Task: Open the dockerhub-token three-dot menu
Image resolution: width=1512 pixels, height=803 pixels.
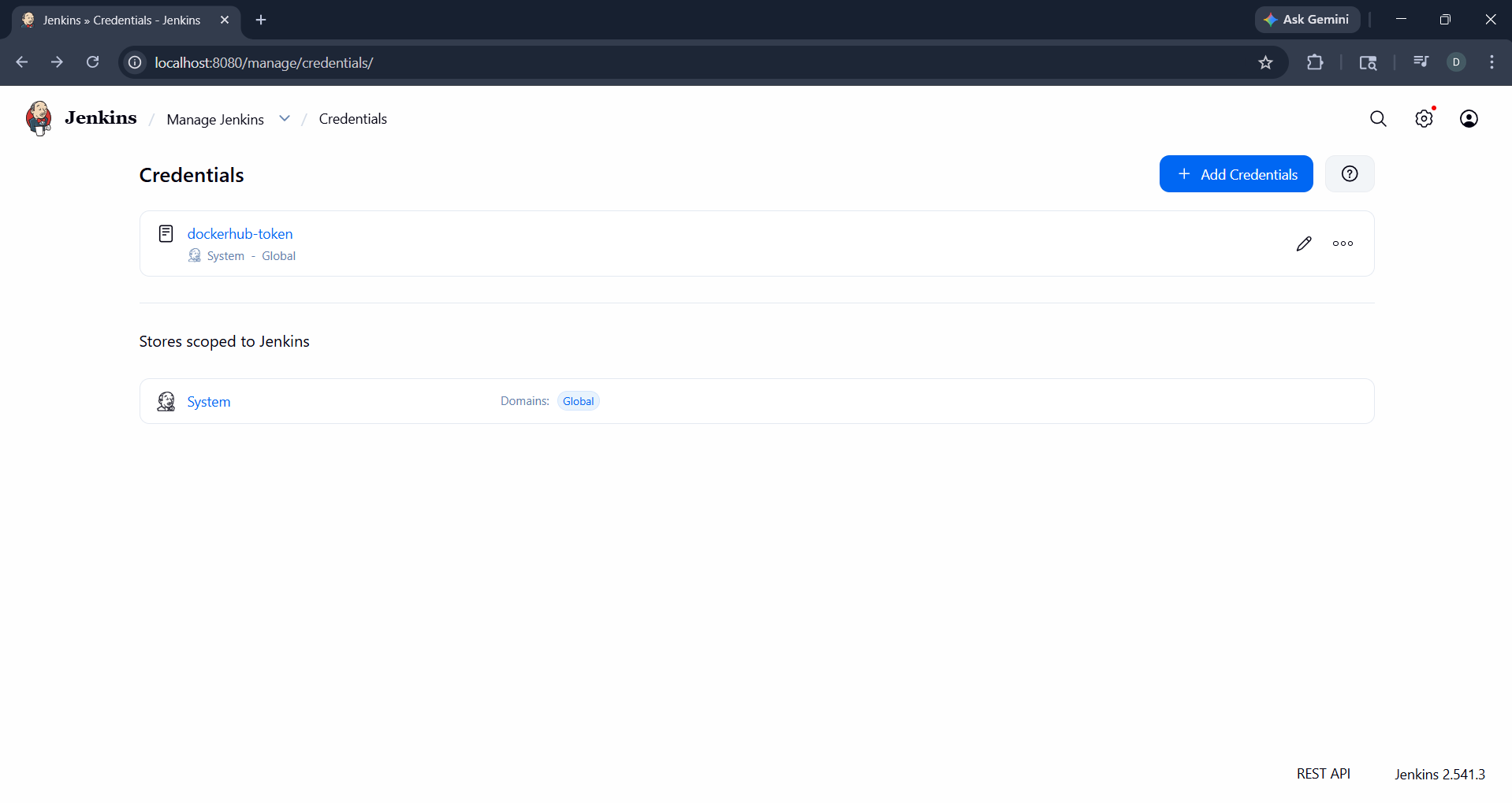Action: click(x=1343, y=244)
